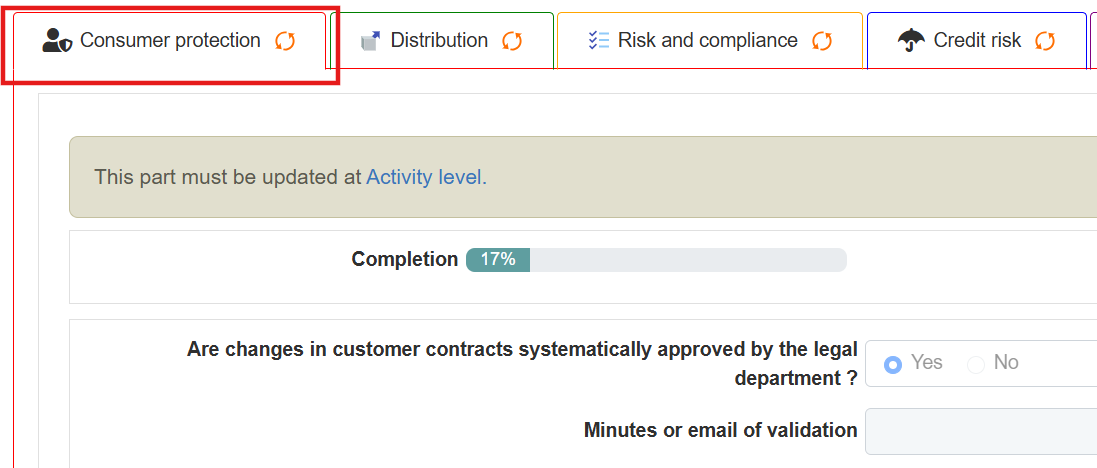This screenshot has width=1097, height=468.
Task: Open the Credit risk tab
Action: click(x=977, y=41)
